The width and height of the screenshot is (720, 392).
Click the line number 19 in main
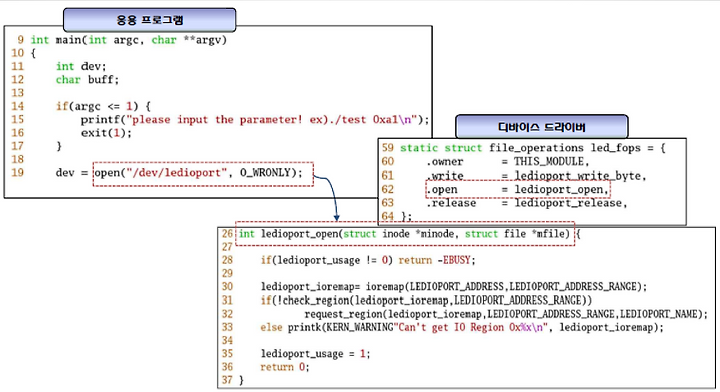[x=17, y=173]
